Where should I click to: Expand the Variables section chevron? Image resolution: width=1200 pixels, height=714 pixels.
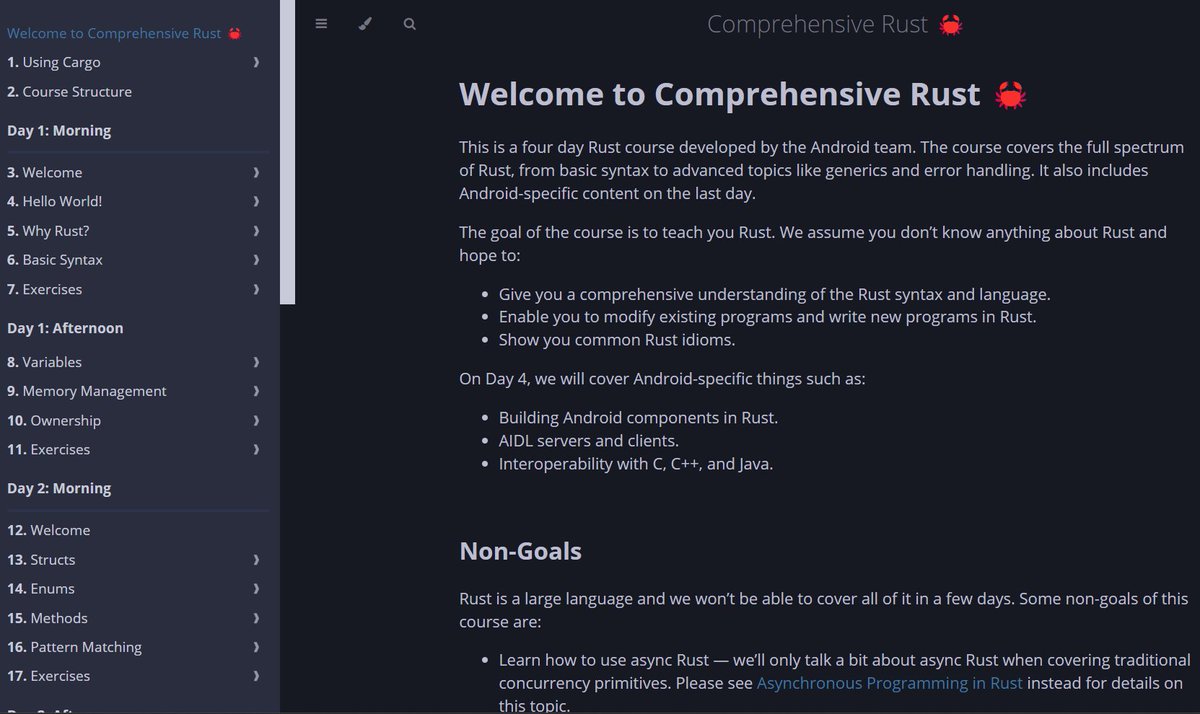pos(256,362)
